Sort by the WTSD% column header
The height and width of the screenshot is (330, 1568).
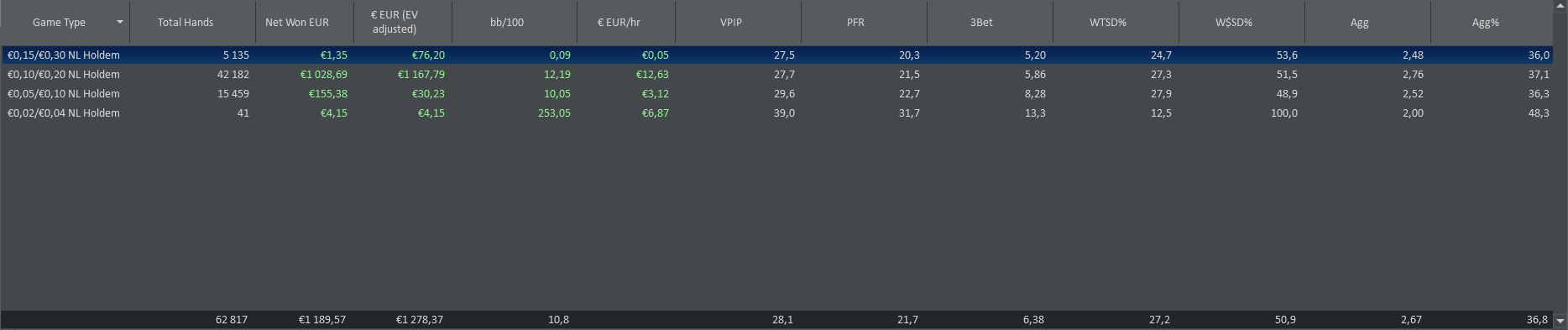(x=1116, y=23)
